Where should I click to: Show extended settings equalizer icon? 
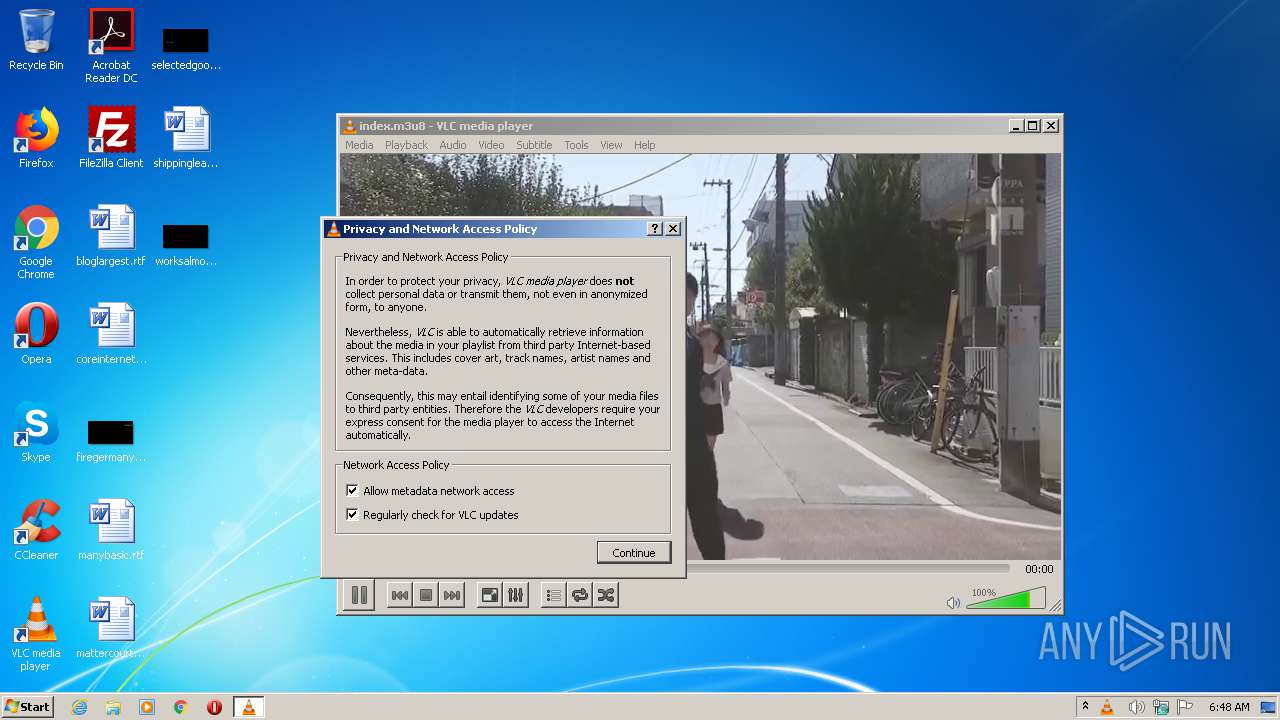515,595
